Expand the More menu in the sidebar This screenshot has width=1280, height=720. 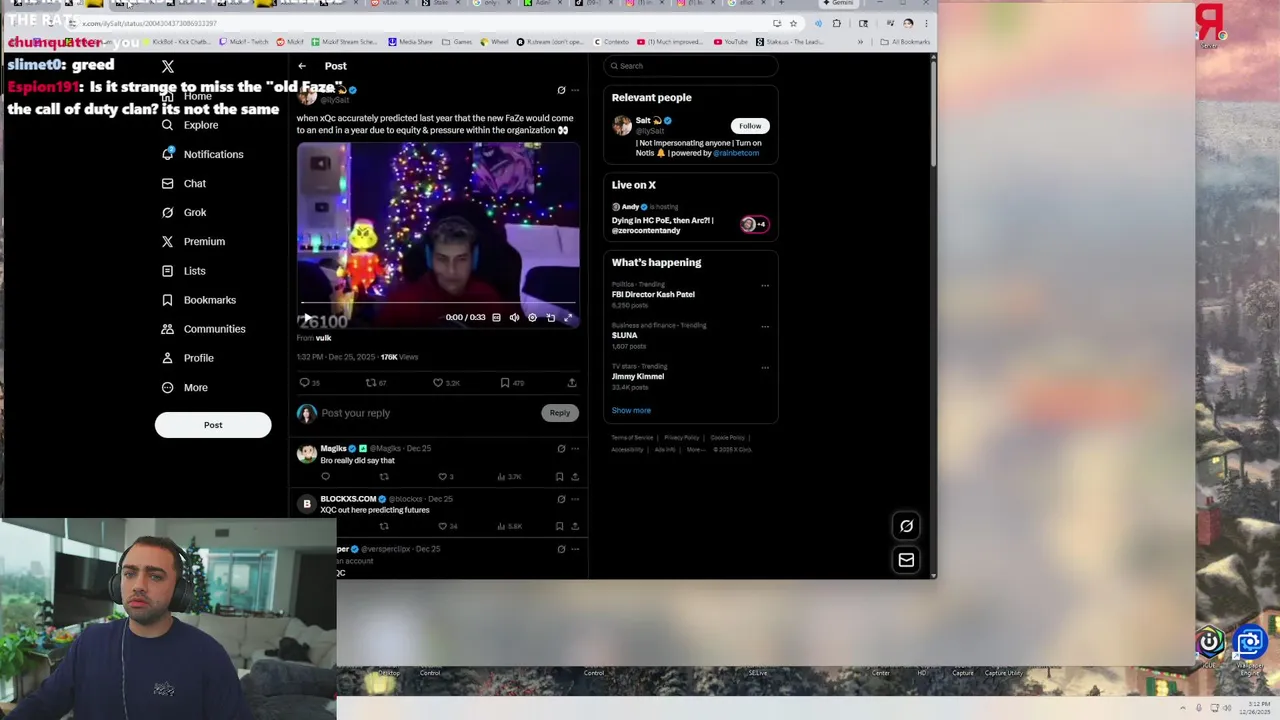(184, 387)
